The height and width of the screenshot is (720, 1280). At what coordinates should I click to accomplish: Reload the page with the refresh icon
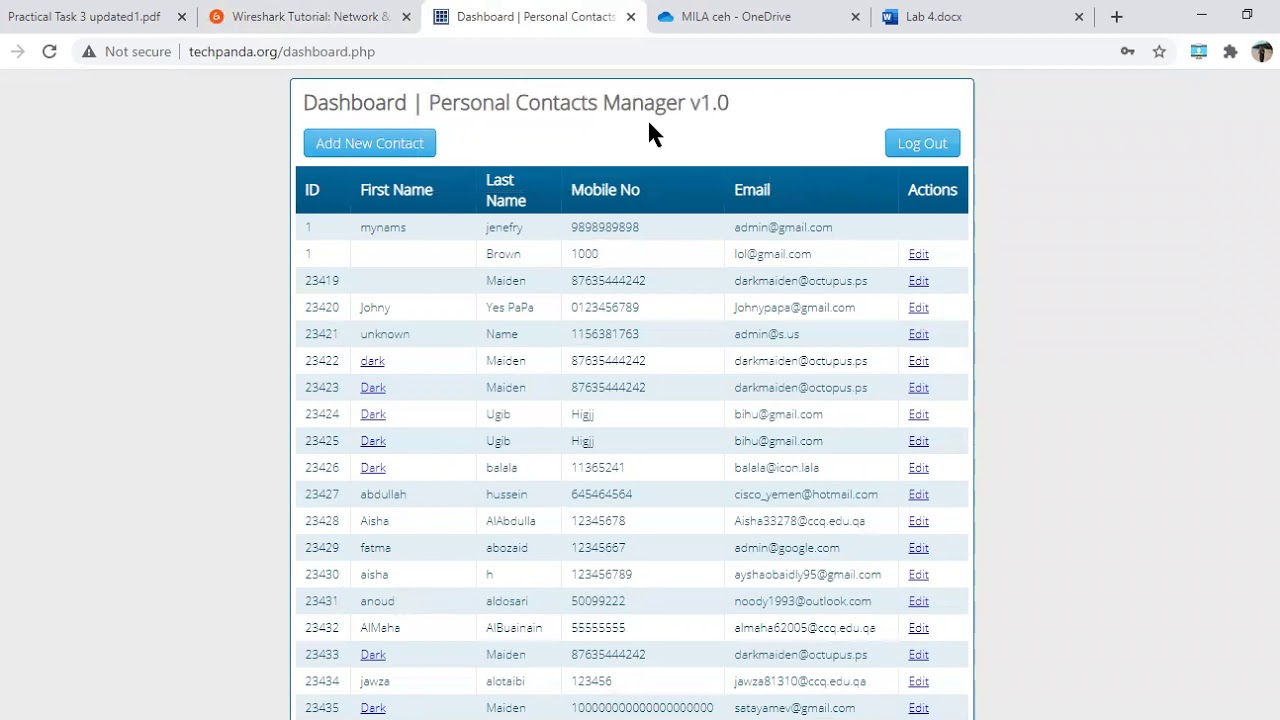tap(49, 52)
